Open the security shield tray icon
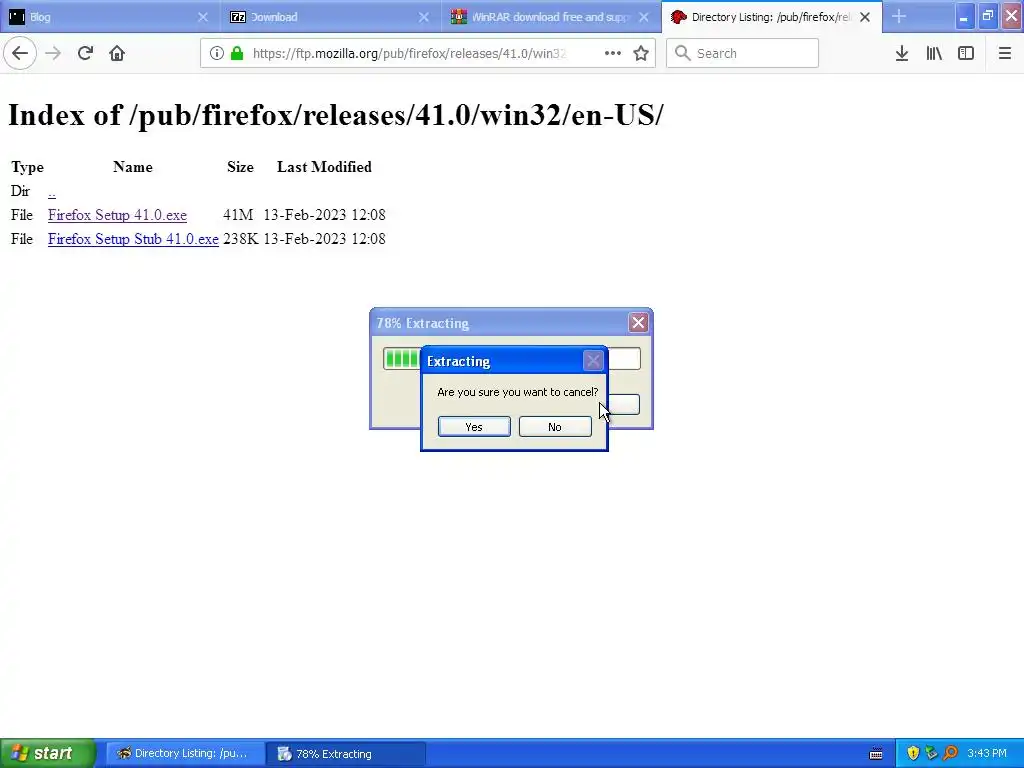The height and width of the screenshot is (768, 1024). 913,753
